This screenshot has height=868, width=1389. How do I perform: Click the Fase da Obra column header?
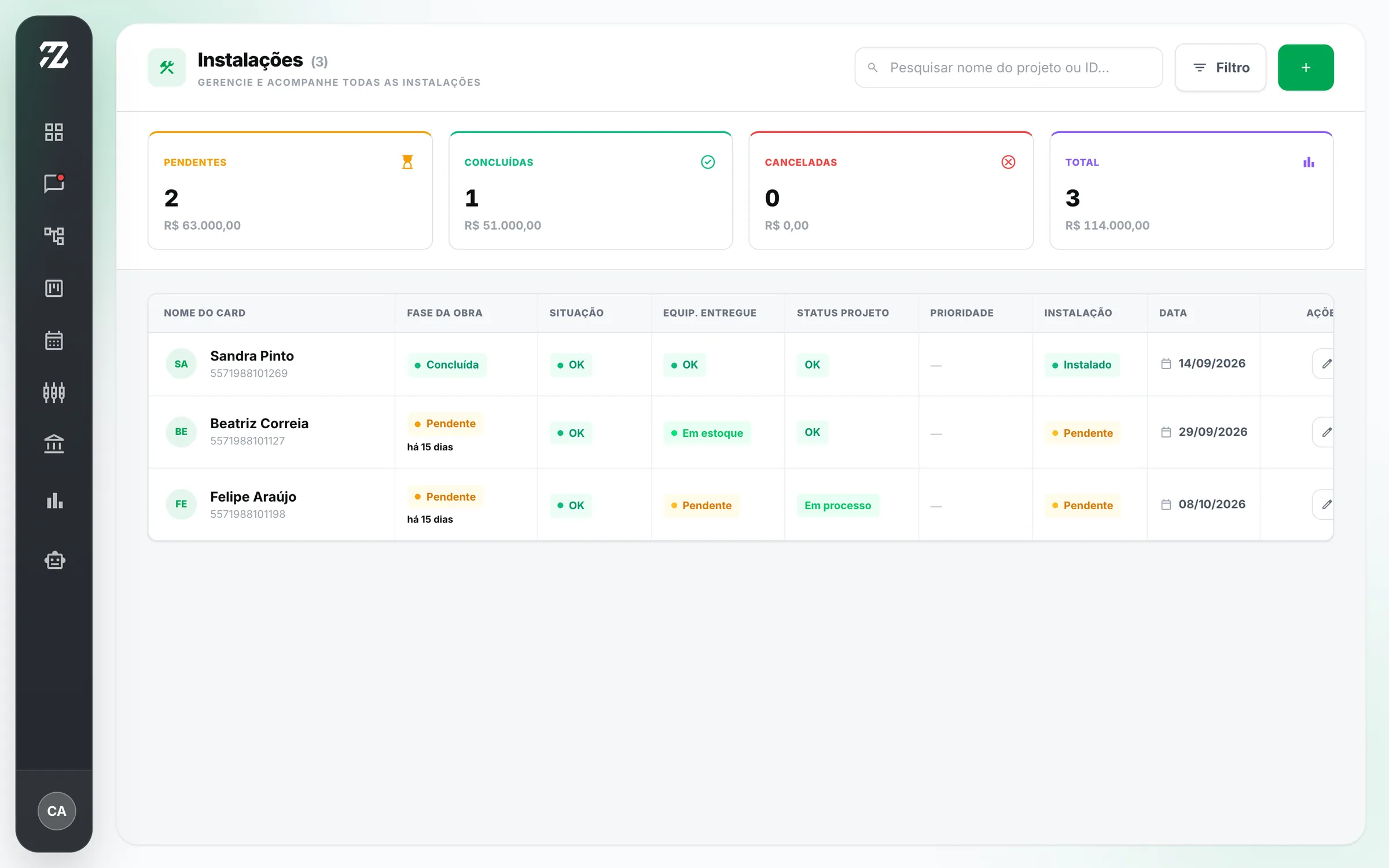(444, 313)
